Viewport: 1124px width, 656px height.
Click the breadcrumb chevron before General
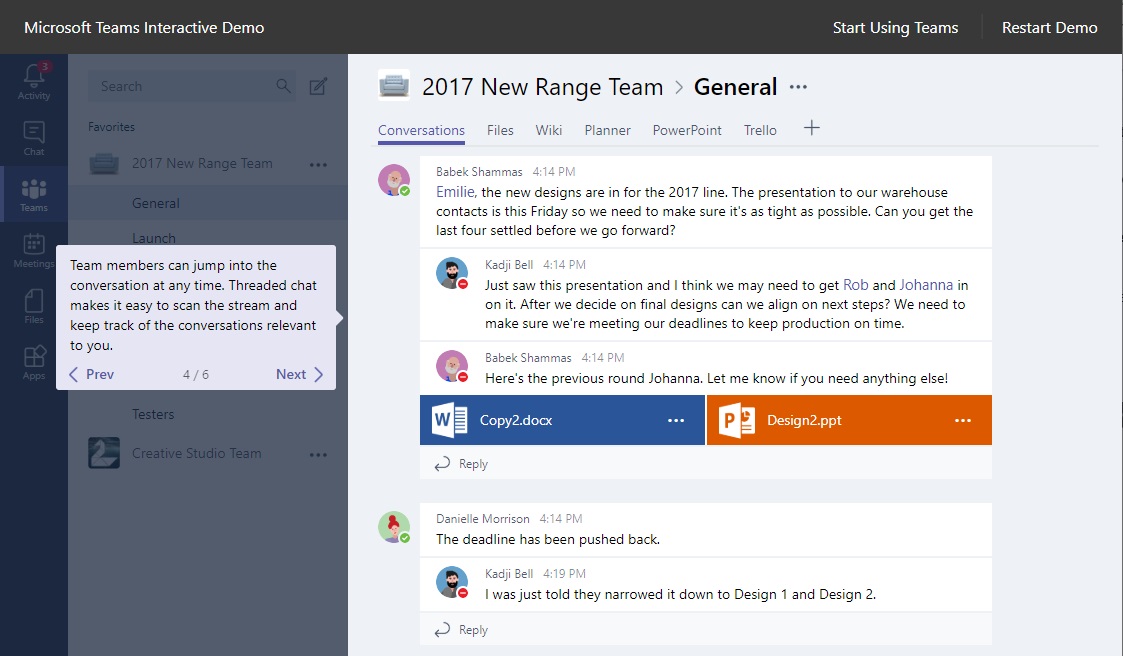point(679,87)
